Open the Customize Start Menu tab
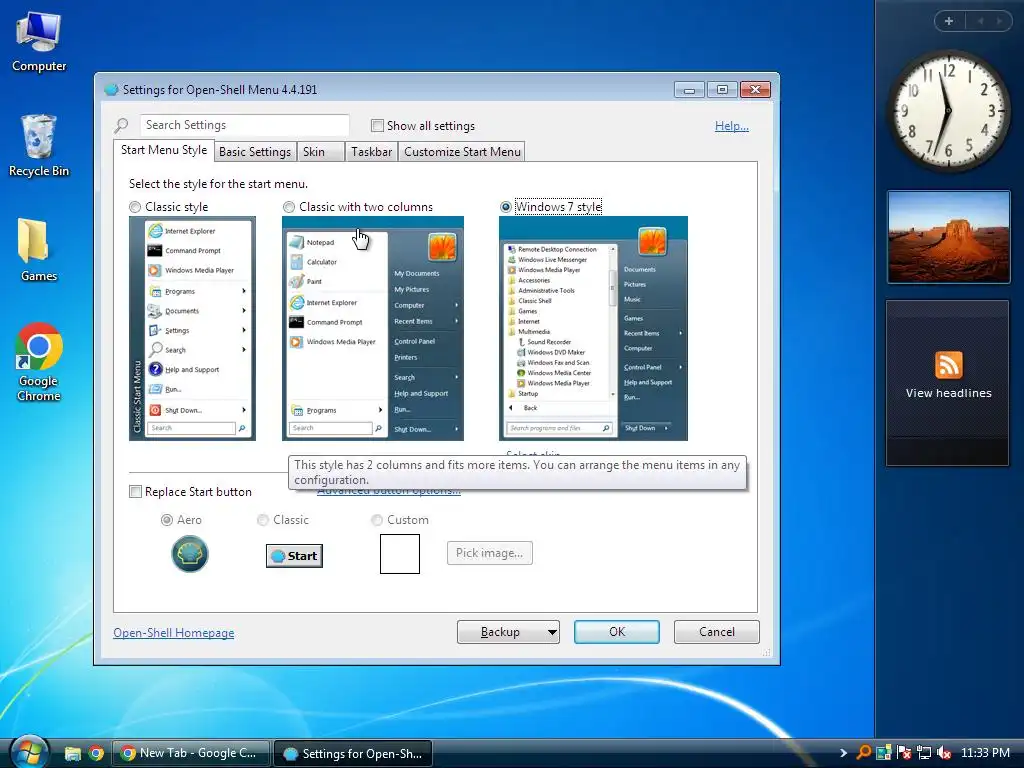Image resolution: width=1024 pixels, height=768 pixels. pos(462,152)
